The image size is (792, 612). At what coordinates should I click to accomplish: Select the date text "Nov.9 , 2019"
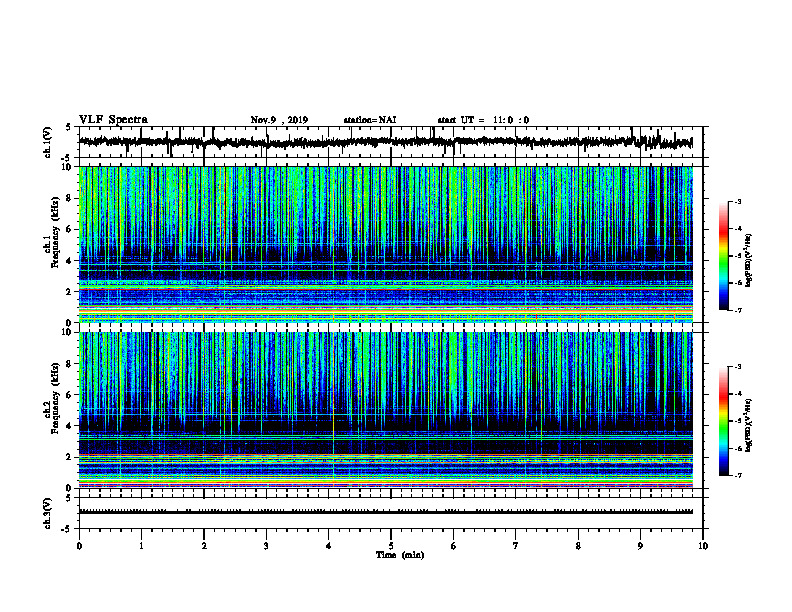(279, 120)
